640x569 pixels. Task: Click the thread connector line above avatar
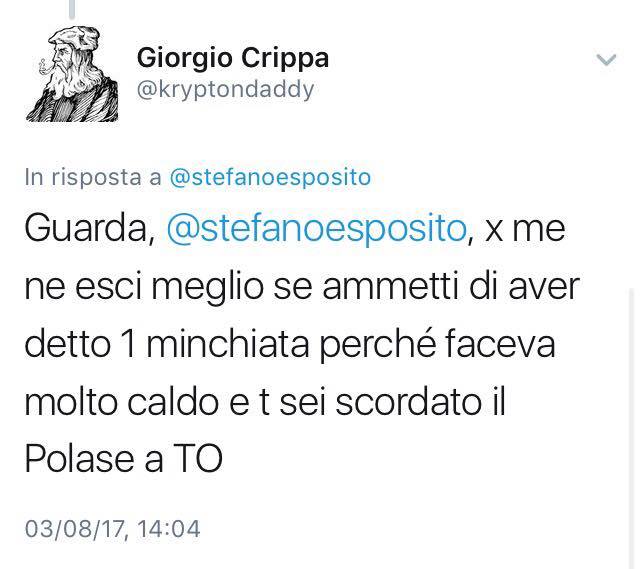click(x=72, y=9)
